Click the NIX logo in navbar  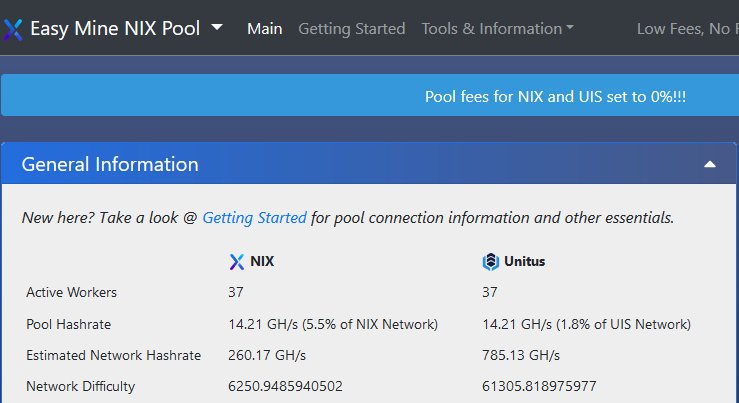click(12, 29)
